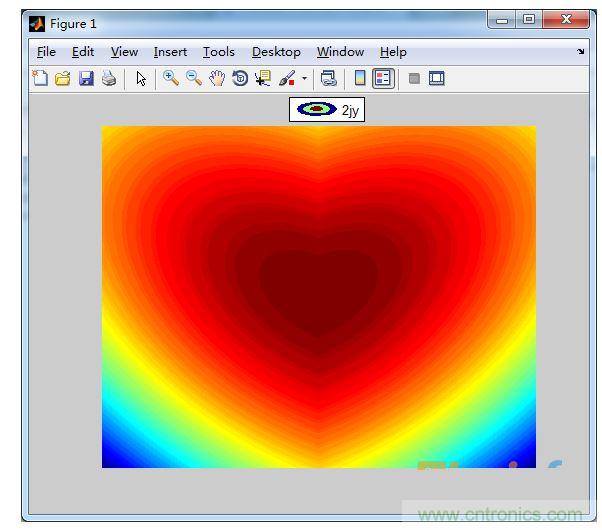Toggle the Insert Colorbar button

pyautogui.click(x=360, y=78)
